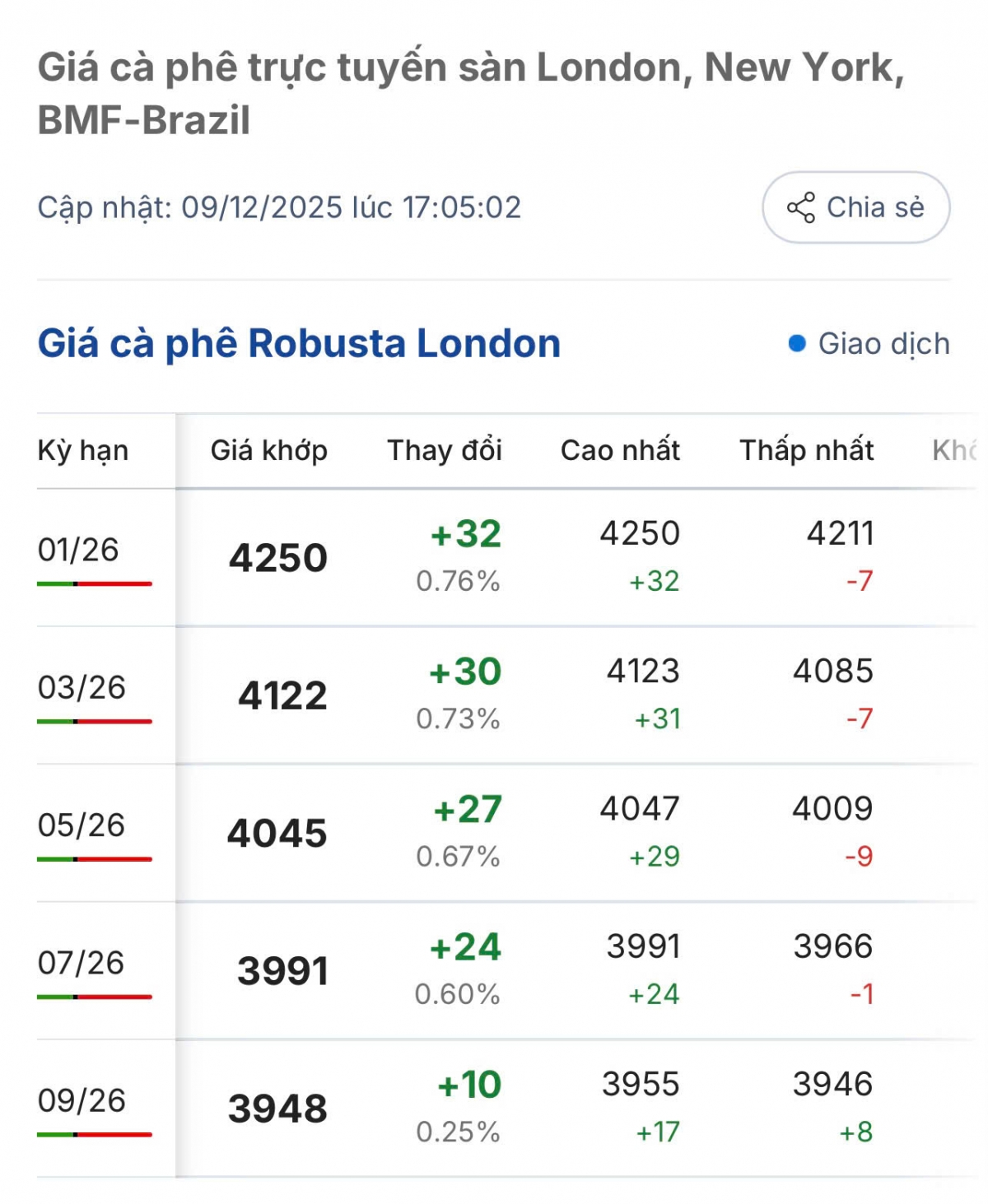Click the +30 change value for 03/26
The image size is (988, 1204).
[465, 672]
